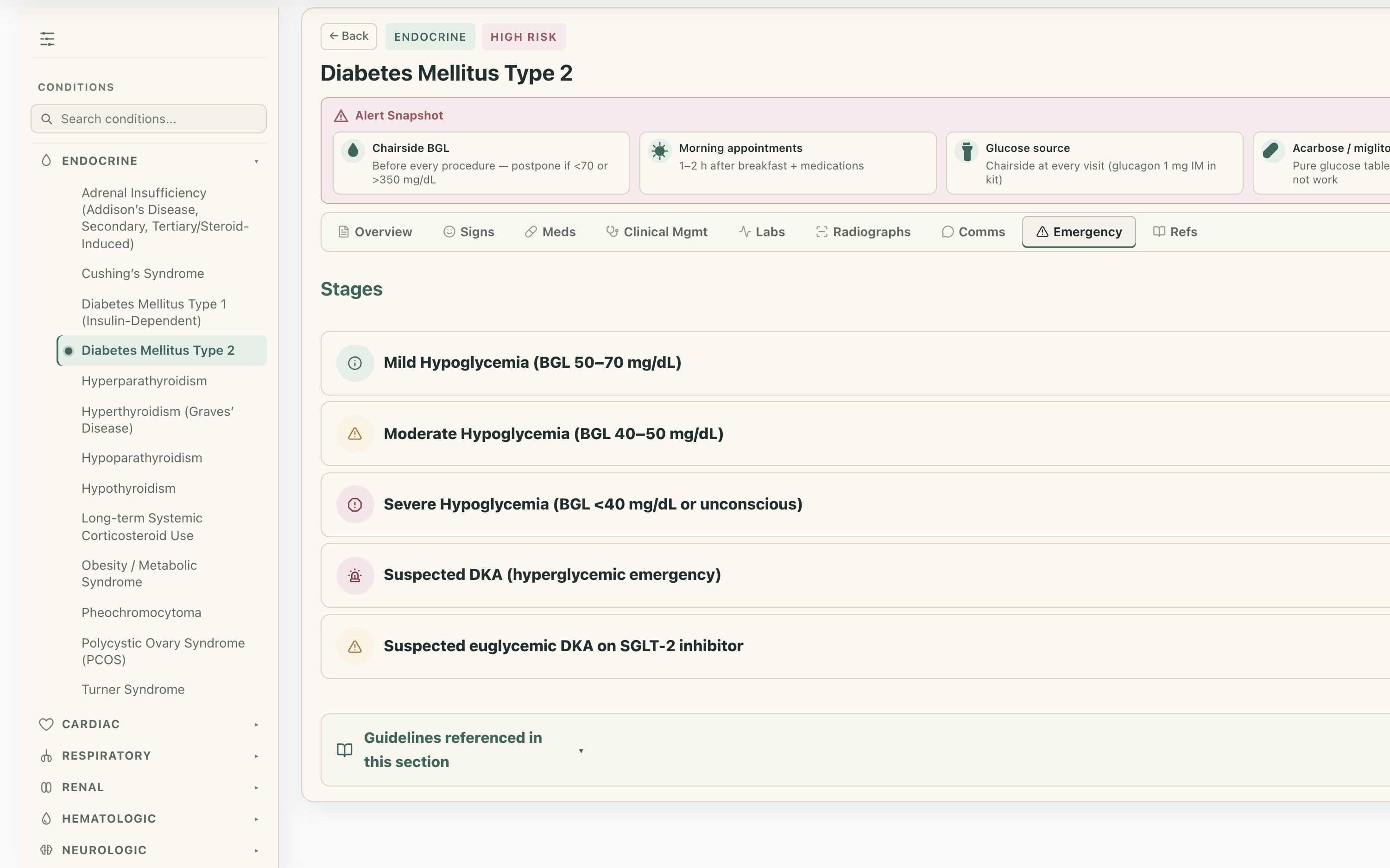Expand the Renal category

tap(149, 787)
